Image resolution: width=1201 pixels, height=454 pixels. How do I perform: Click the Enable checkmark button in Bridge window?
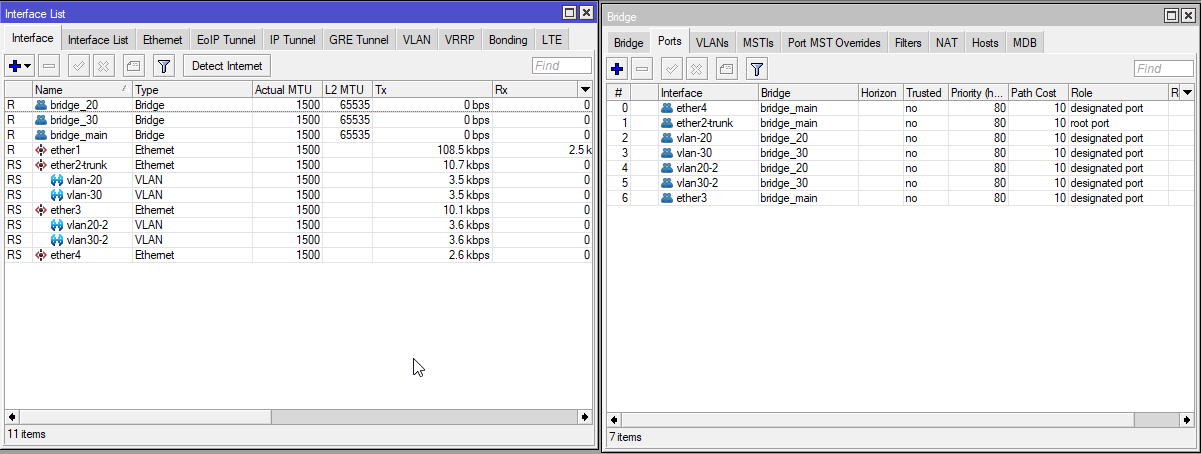click(672, 68)
